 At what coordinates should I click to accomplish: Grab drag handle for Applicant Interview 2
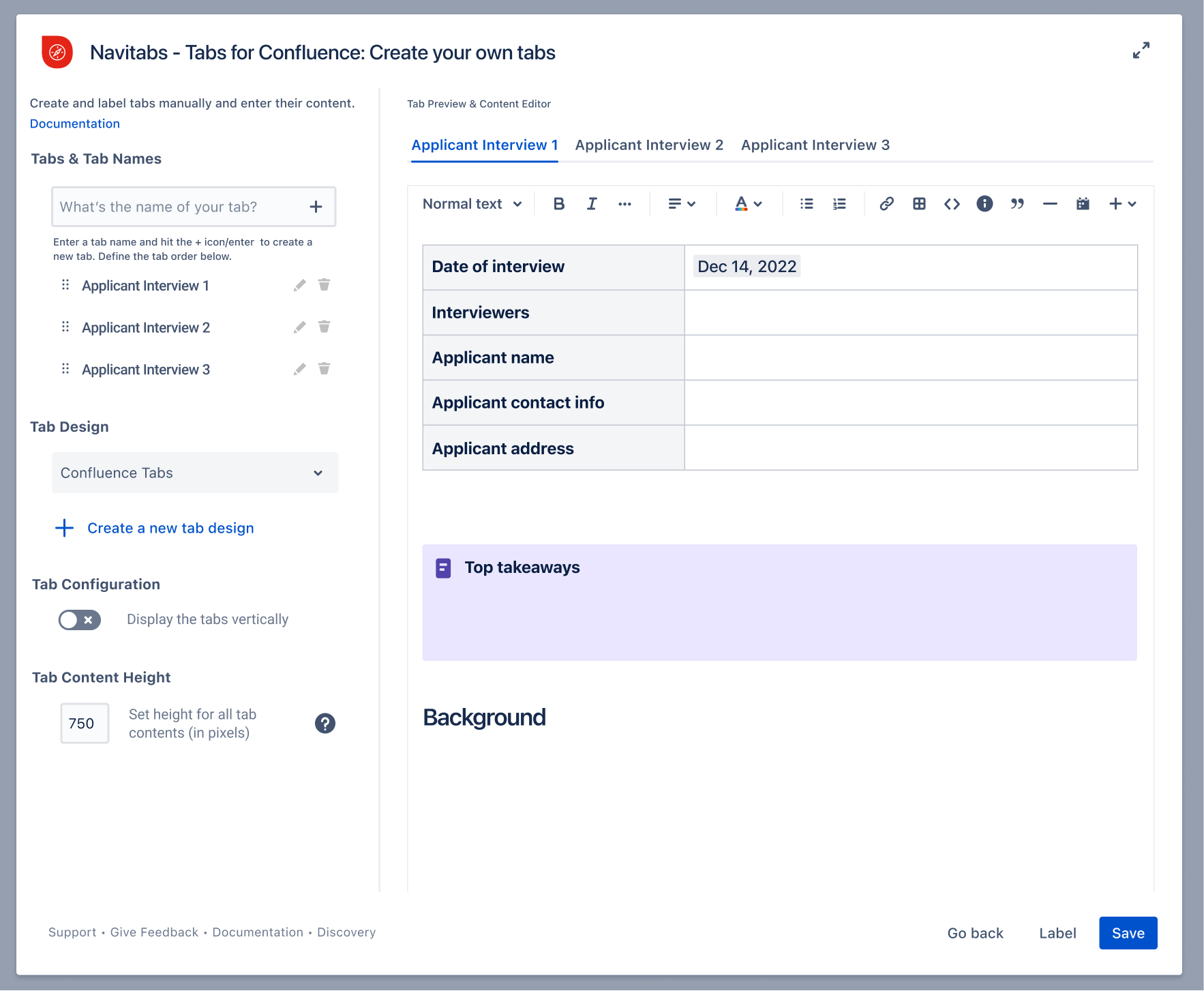[x=65, y=327]
